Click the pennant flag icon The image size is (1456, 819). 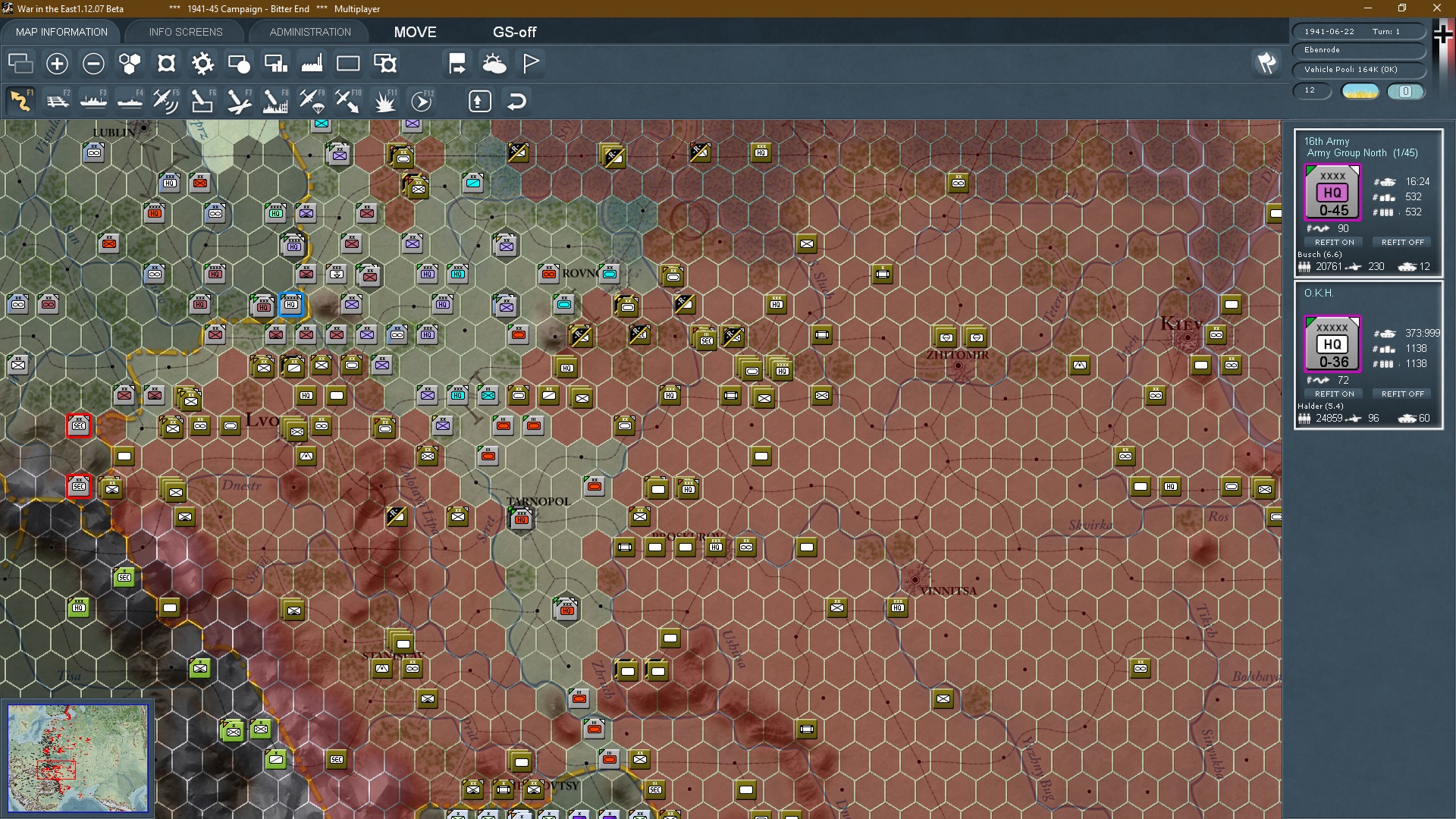point(531,63)
